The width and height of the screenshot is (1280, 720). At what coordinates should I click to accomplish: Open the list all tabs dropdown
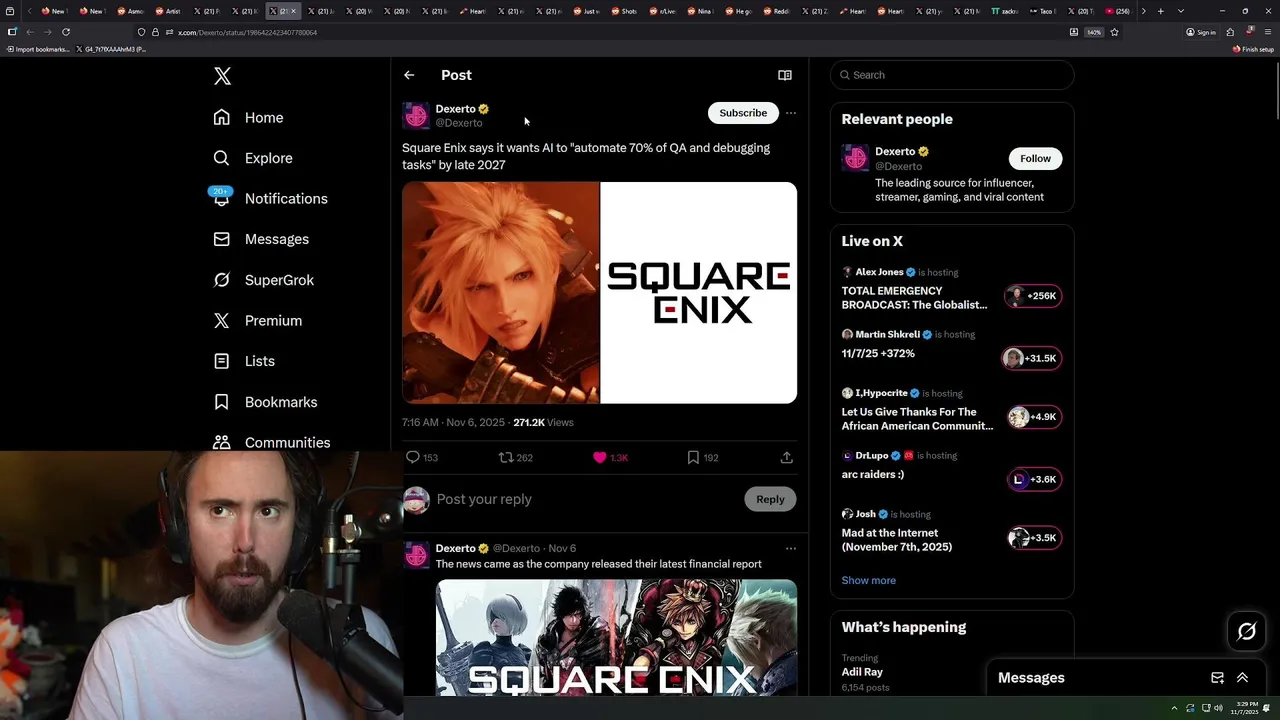click(x=1181, y=11)
